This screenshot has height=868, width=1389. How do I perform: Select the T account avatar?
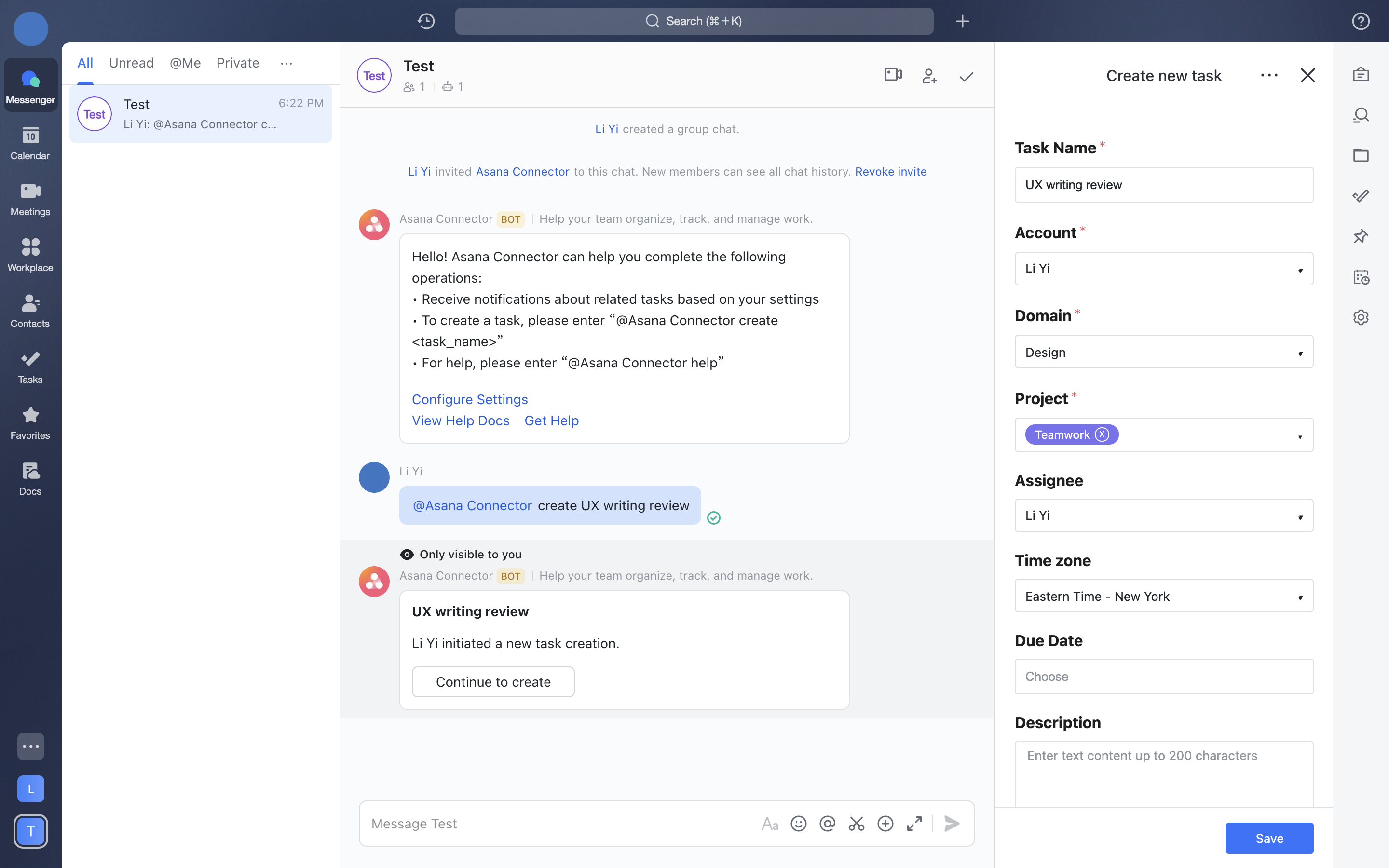(30, 831)
